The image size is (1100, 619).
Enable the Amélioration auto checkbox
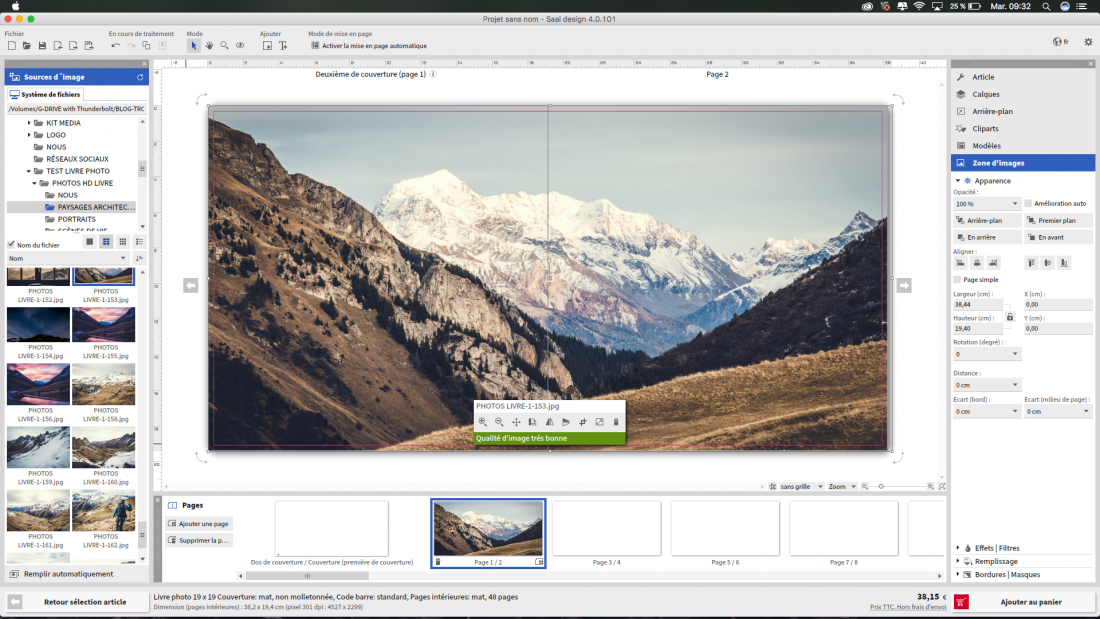[x=1029, y=203]
